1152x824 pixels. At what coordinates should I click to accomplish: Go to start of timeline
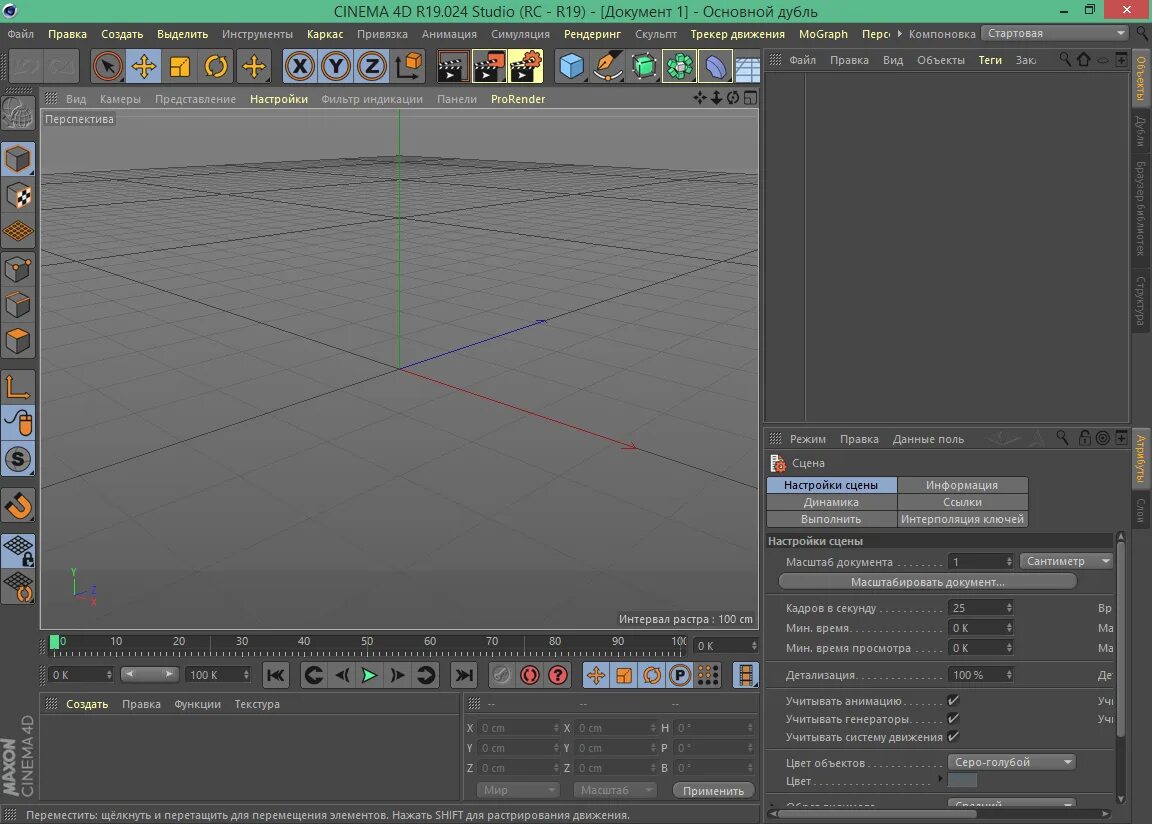pos(276,675)
